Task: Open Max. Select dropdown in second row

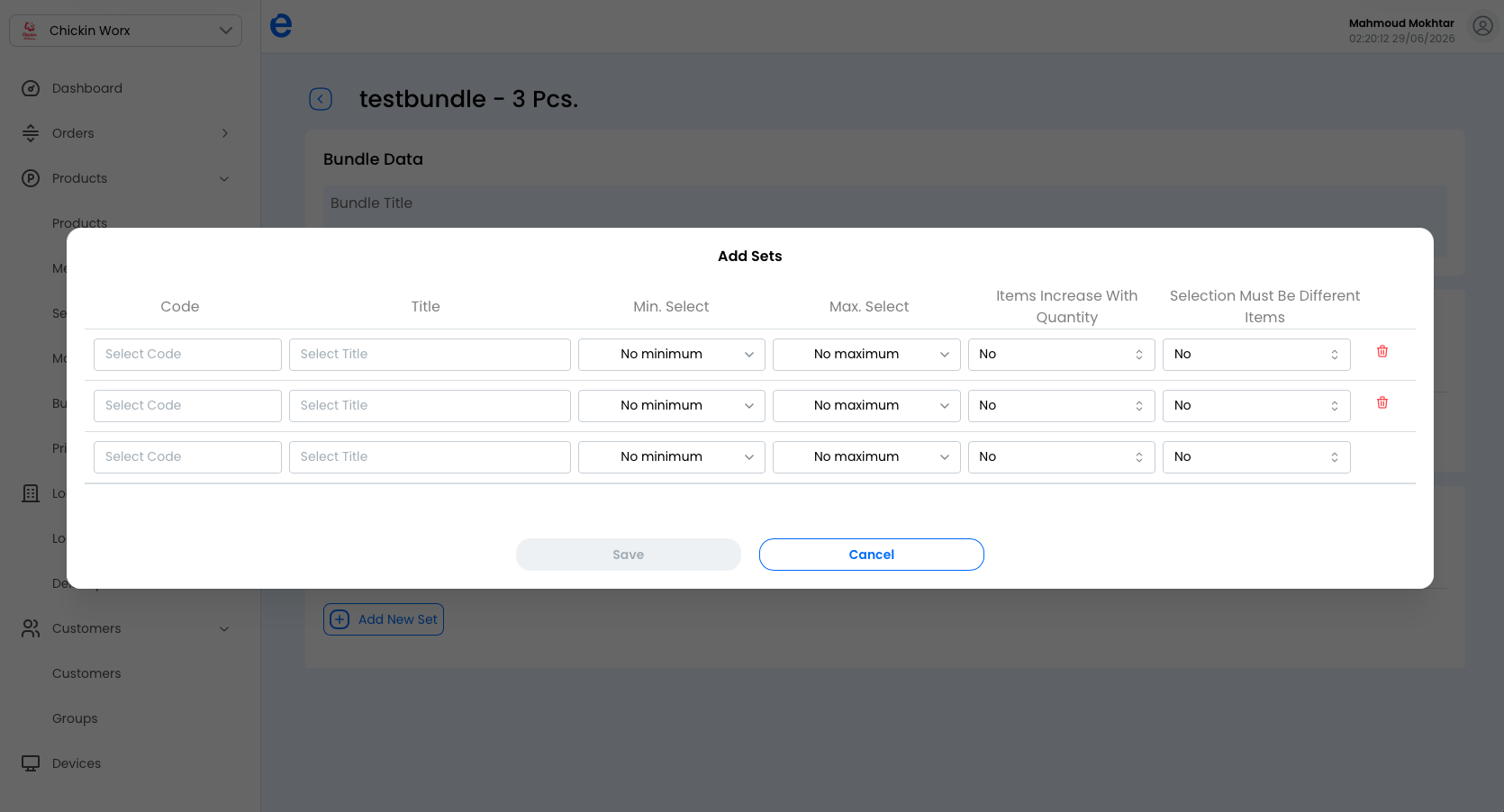Action: (x=866, y=406)
